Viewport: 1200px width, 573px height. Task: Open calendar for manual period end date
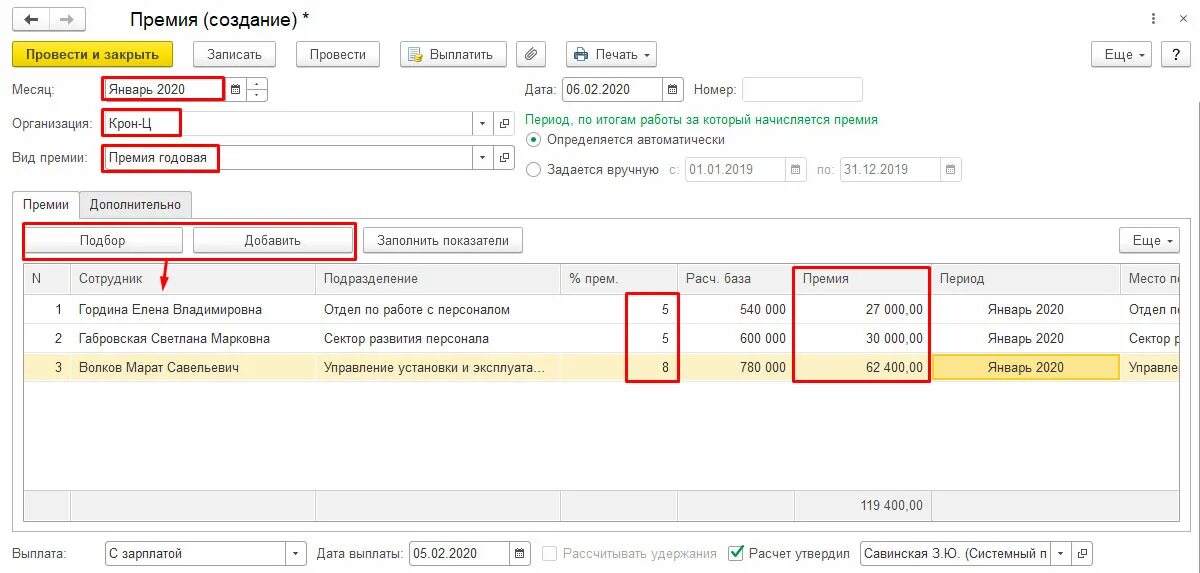coord(951,170)
